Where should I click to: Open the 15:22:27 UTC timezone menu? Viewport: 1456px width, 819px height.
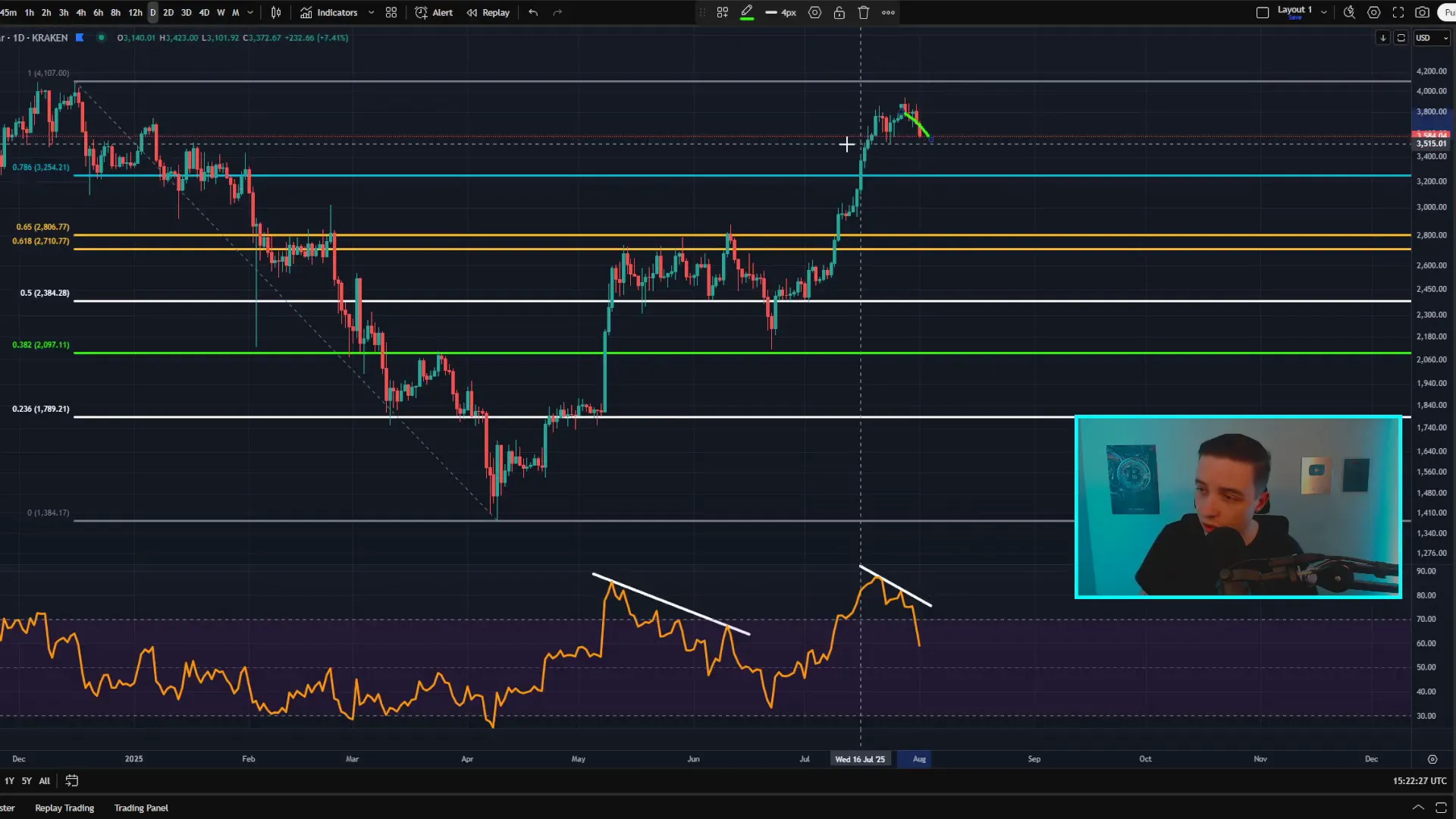point(1420,781)
